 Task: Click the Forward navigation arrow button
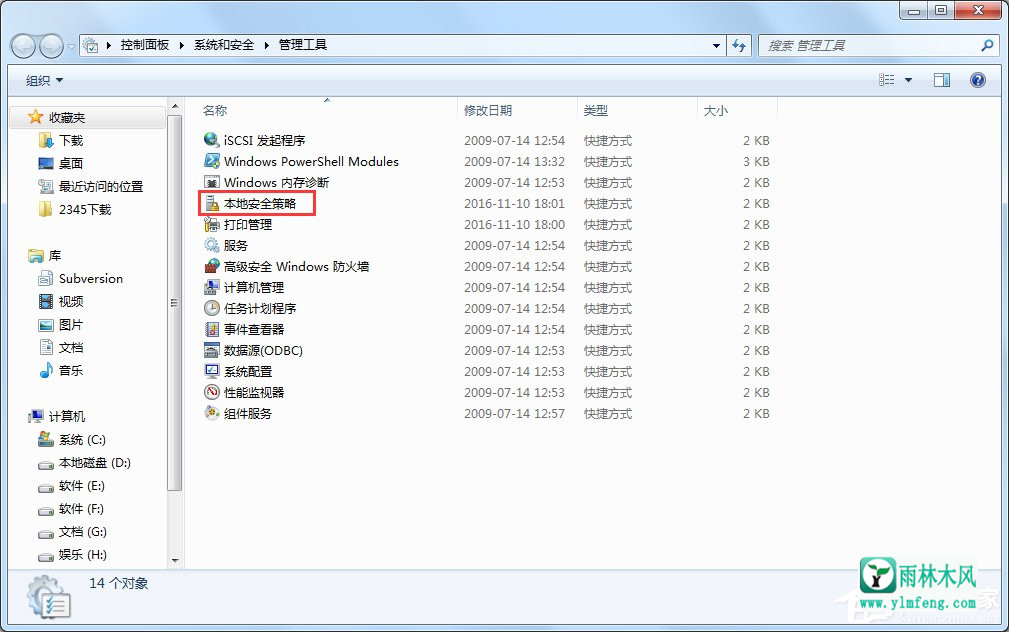51,46
